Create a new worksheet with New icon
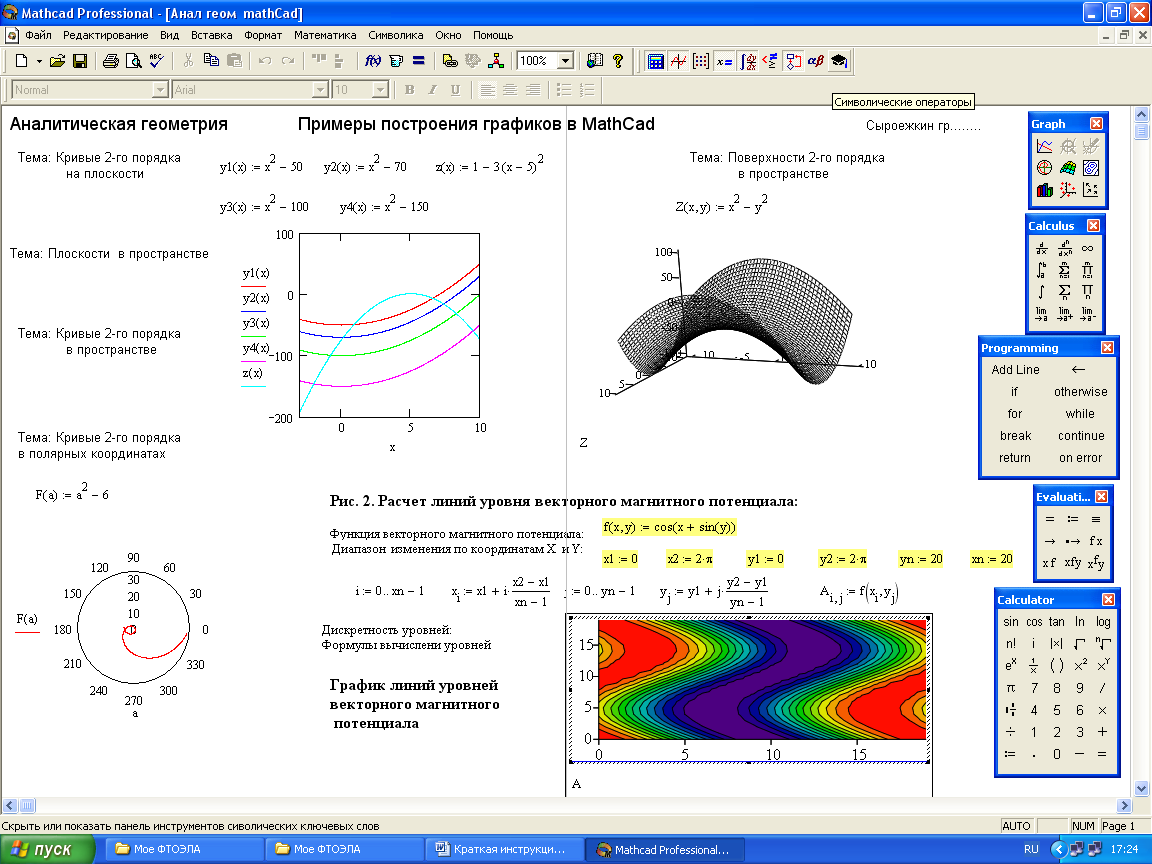This screenshot has height=864, width=1152. point(21,61)
